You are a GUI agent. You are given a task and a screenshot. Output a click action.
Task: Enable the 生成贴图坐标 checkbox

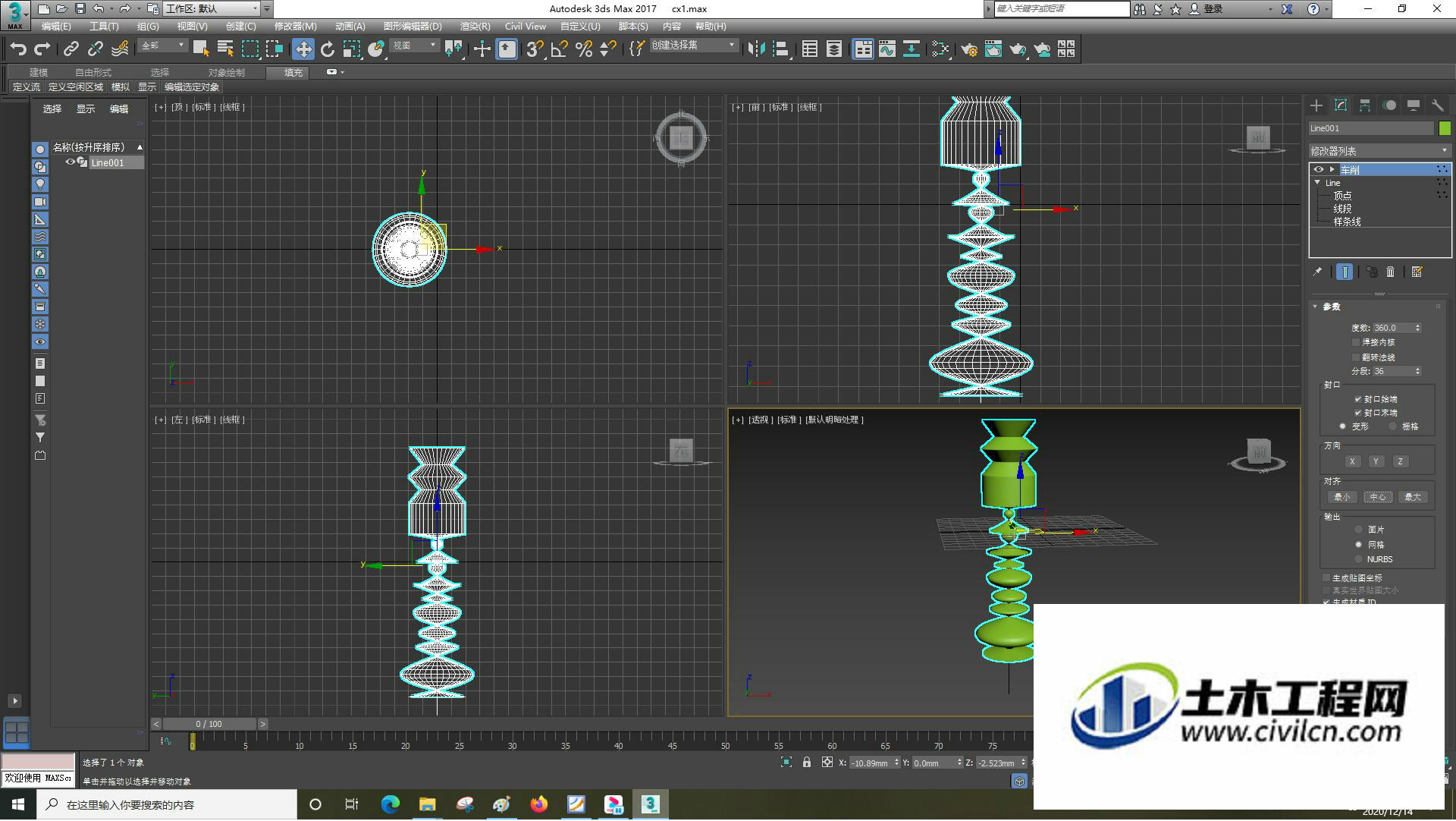pos(1326,578)
